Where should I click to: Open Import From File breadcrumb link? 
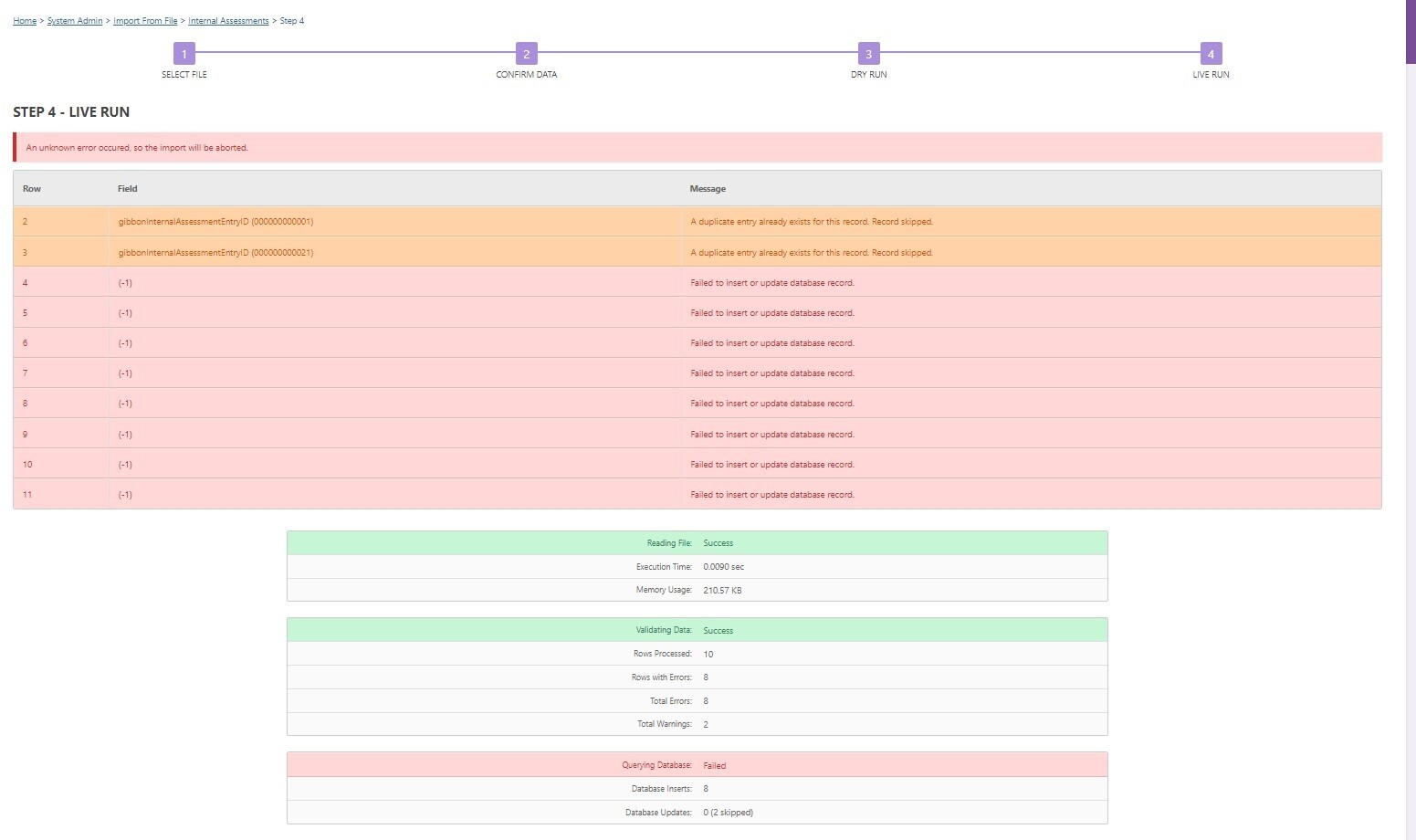coord(145,21)
